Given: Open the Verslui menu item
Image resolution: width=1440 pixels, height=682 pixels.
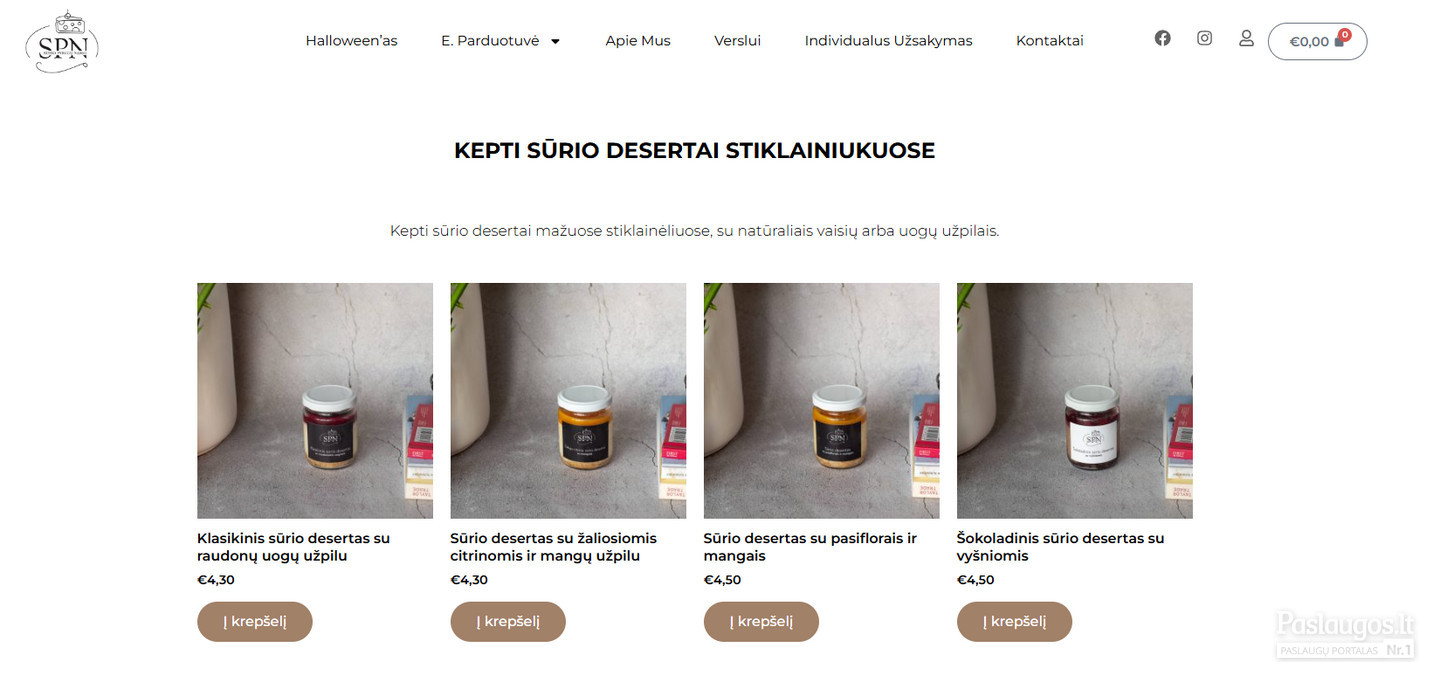Looking at the screenshot, I should pyautogui.click(x=737, y=41).
